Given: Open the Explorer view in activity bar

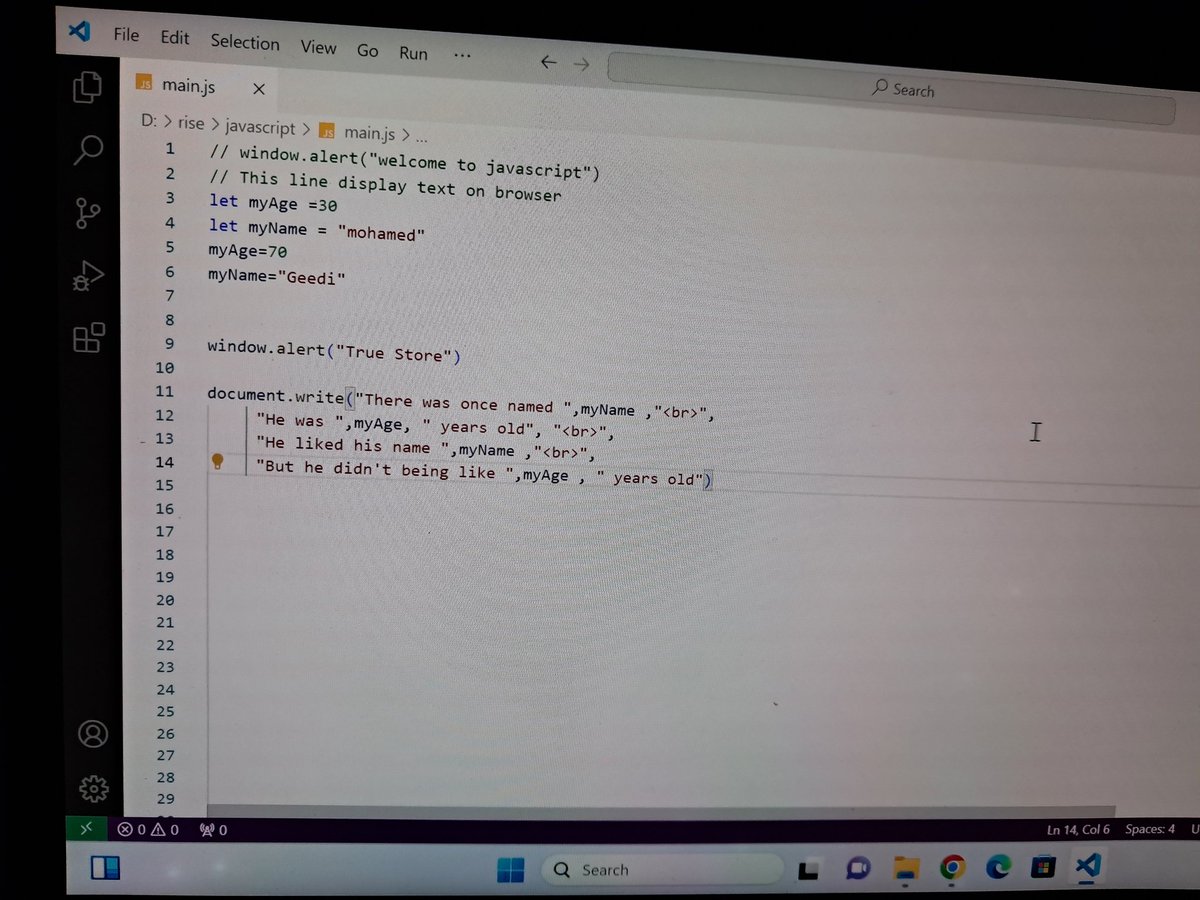Looking at the screenshot, I should point(87,87).
